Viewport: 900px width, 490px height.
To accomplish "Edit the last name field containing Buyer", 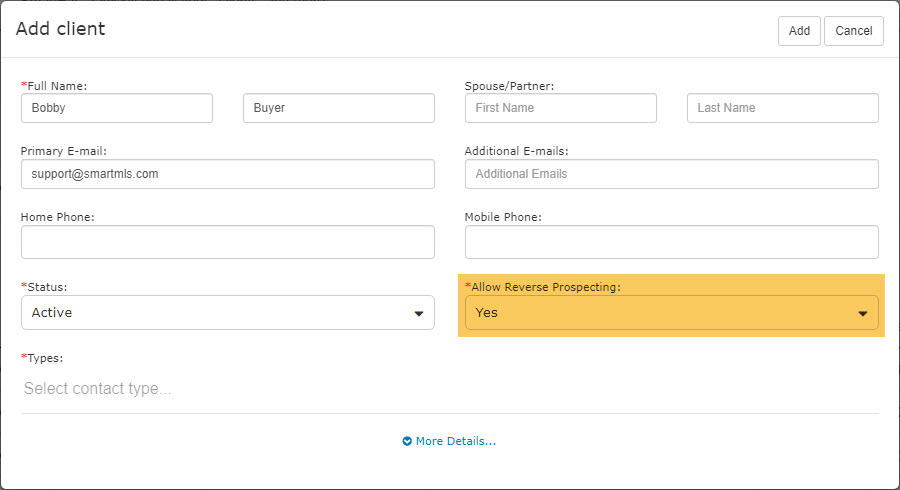I will (x=339, y=108).
